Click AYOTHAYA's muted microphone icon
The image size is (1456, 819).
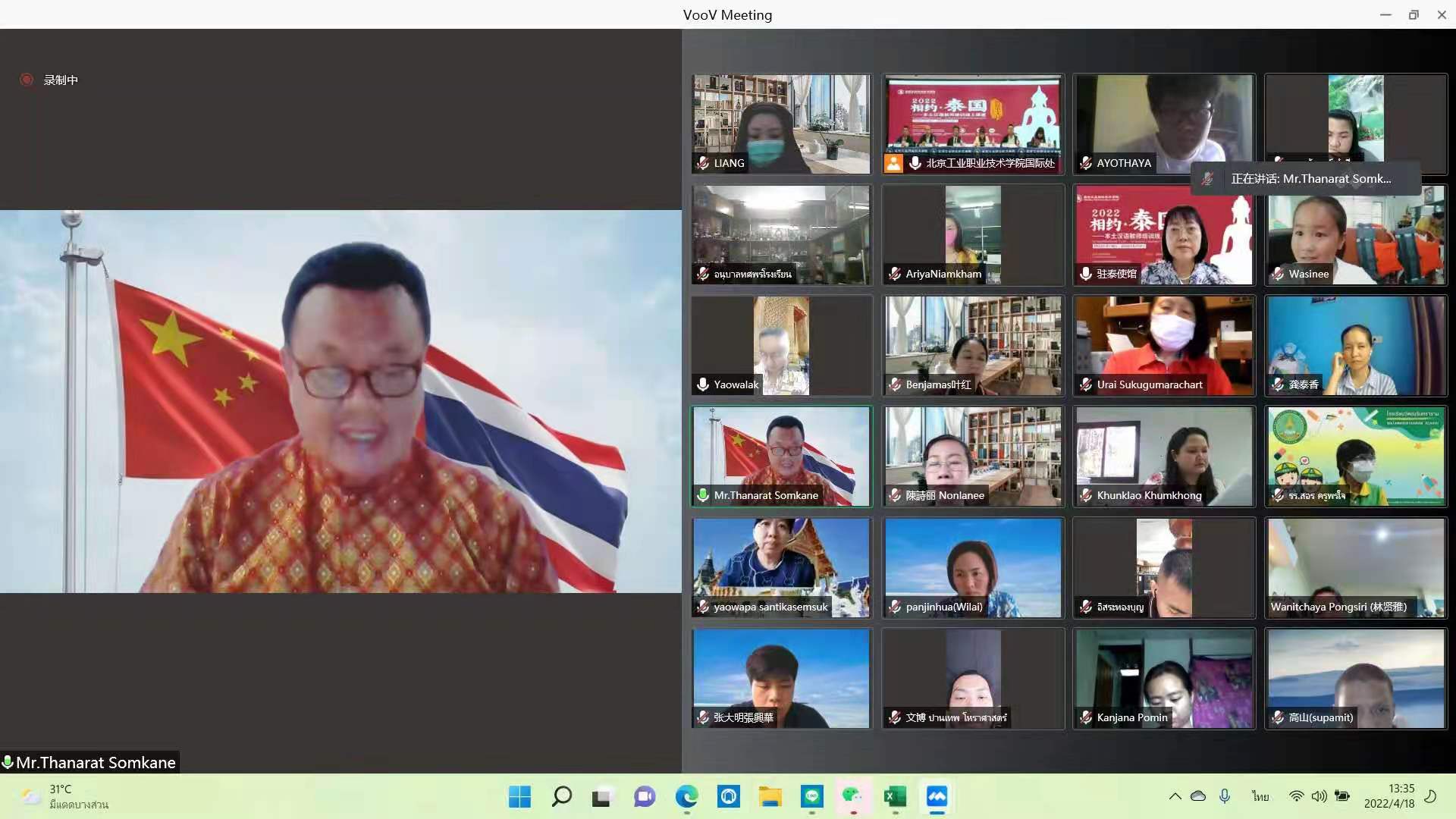(1086, 163)
